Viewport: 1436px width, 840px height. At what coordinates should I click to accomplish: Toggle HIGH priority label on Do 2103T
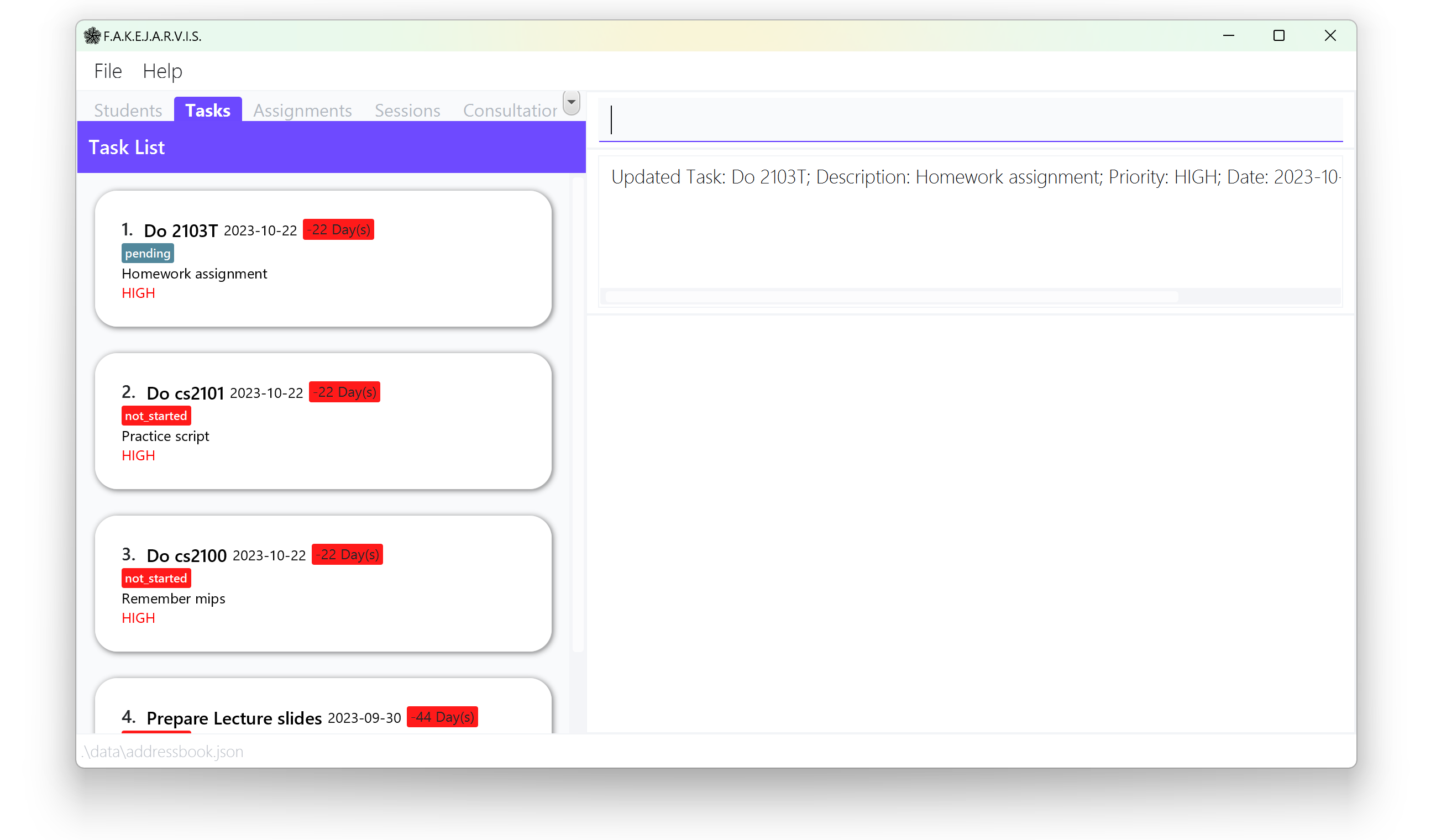click(138, 293)
